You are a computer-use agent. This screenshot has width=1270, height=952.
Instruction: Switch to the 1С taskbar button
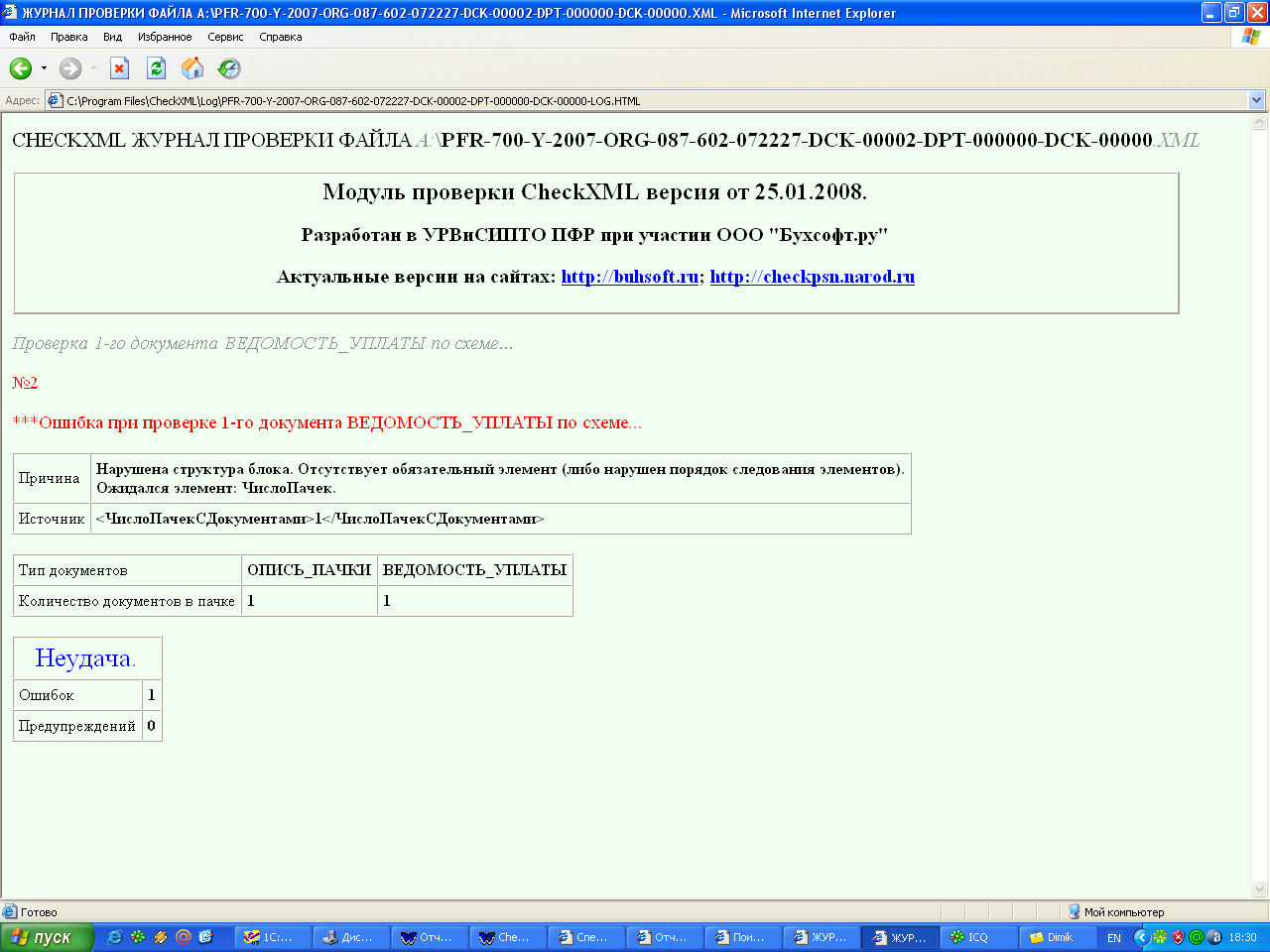coord(273,937)
